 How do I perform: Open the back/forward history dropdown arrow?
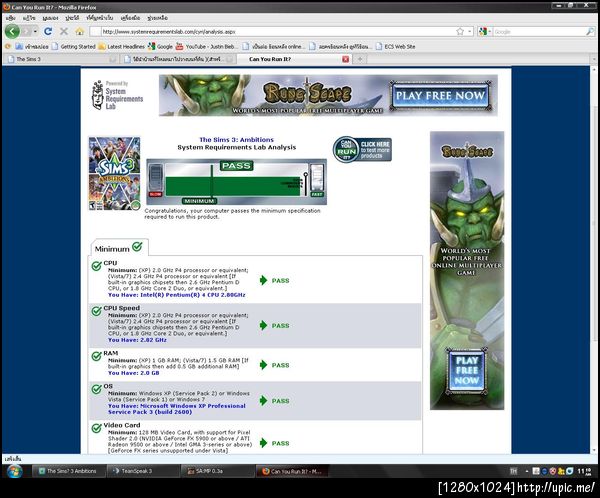click(x=35, y=31)
